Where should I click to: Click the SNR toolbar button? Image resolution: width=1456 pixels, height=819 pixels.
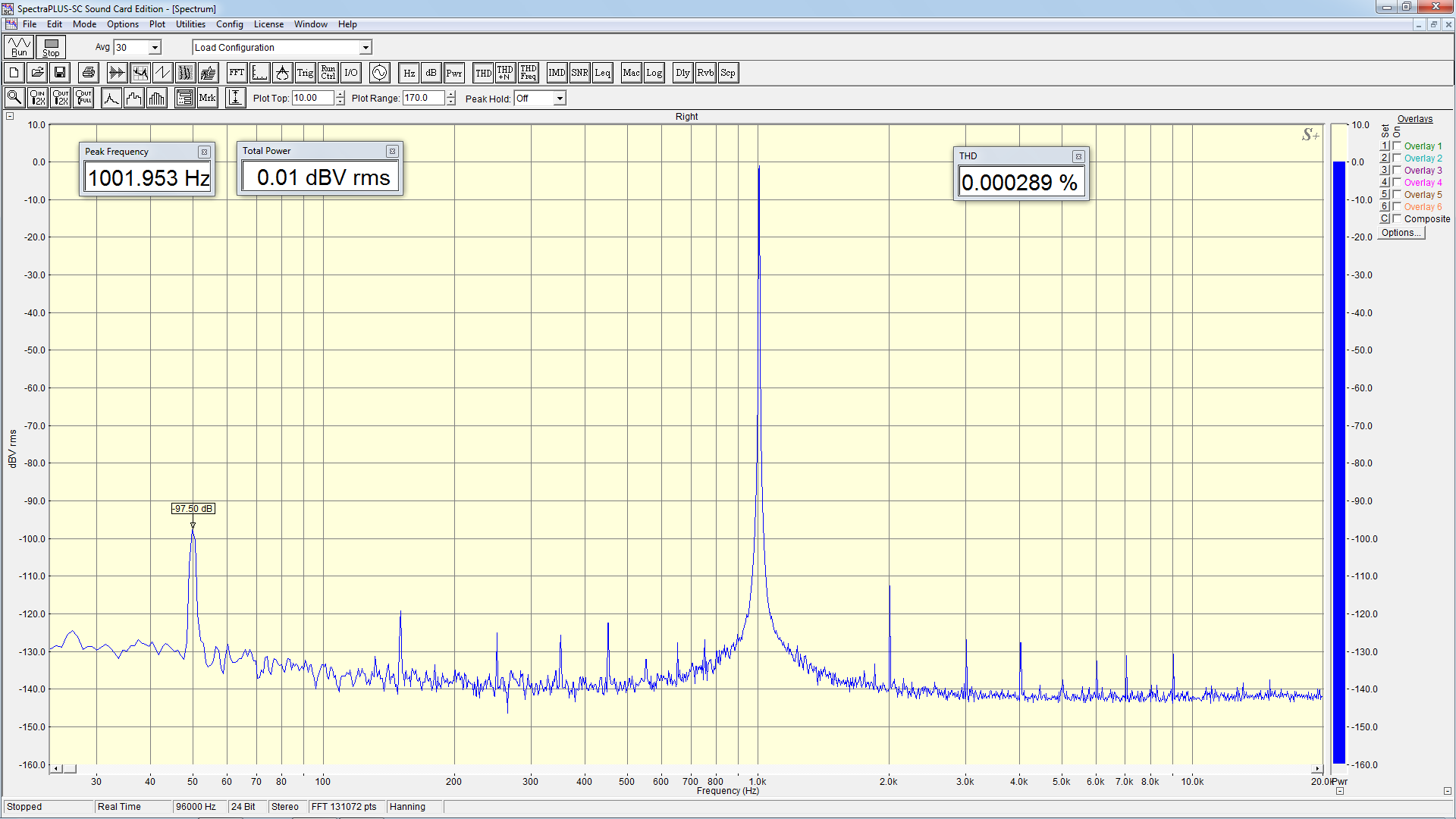[579, 73]
